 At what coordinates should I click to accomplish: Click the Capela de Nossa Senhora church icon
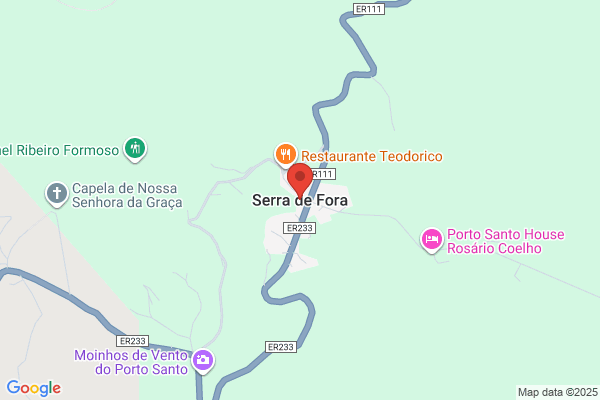pos(57,193)
